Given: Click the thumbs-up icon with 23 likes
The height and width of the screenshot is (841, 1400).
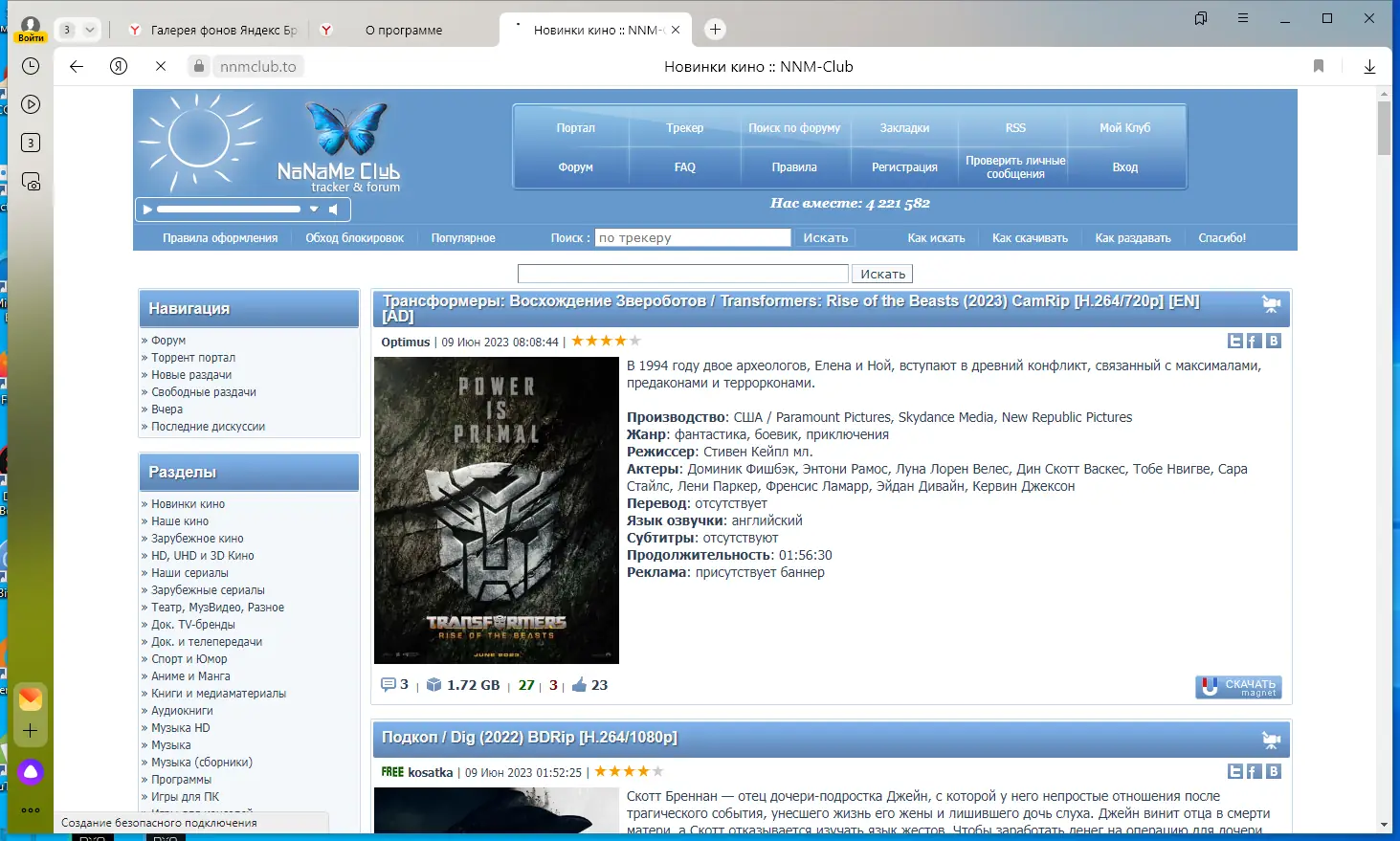Looking at the screenshot, I should 579,684.
